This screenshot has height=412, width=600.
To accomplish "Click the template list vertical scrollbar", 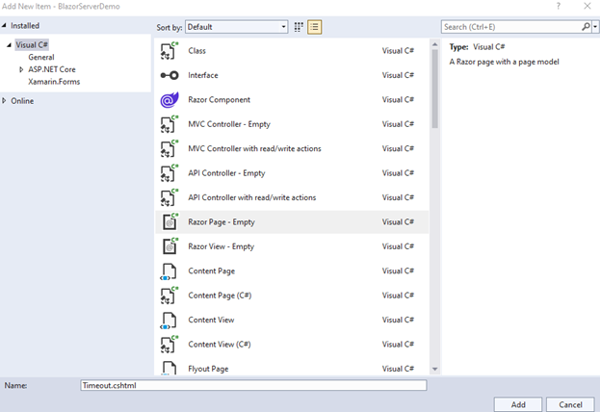I will click(x=433, y=90).
